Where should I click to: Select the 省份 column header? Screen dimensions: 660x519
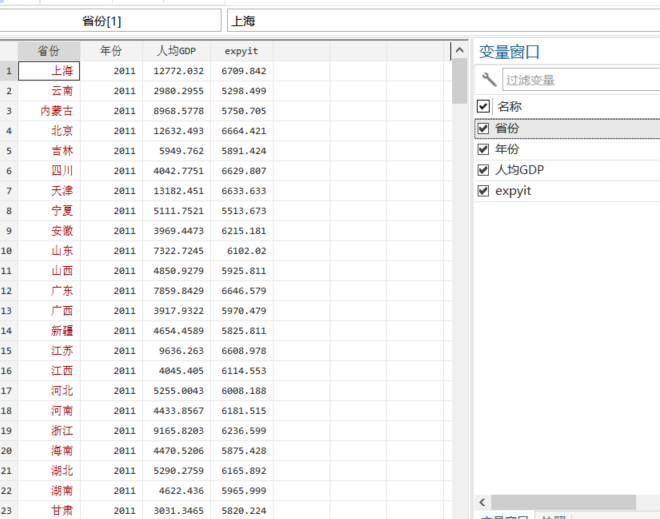[49, 51]
